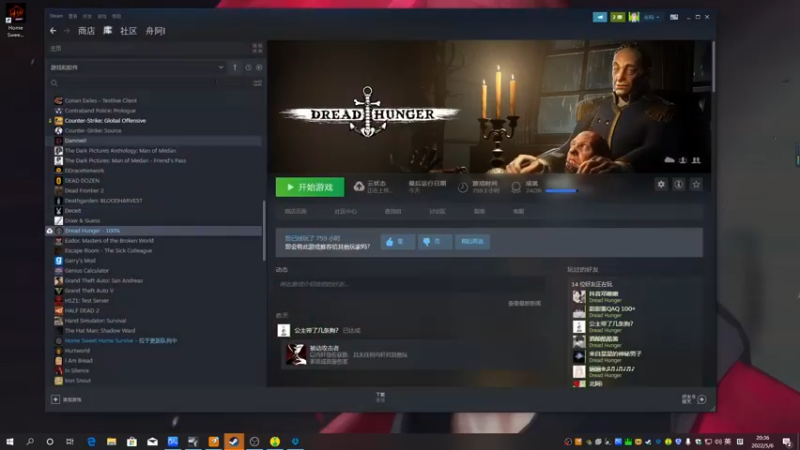Click the sort ascending arrow button in the library sidebar
This screenshot has height=450, width=800.
tap(235, 67)
